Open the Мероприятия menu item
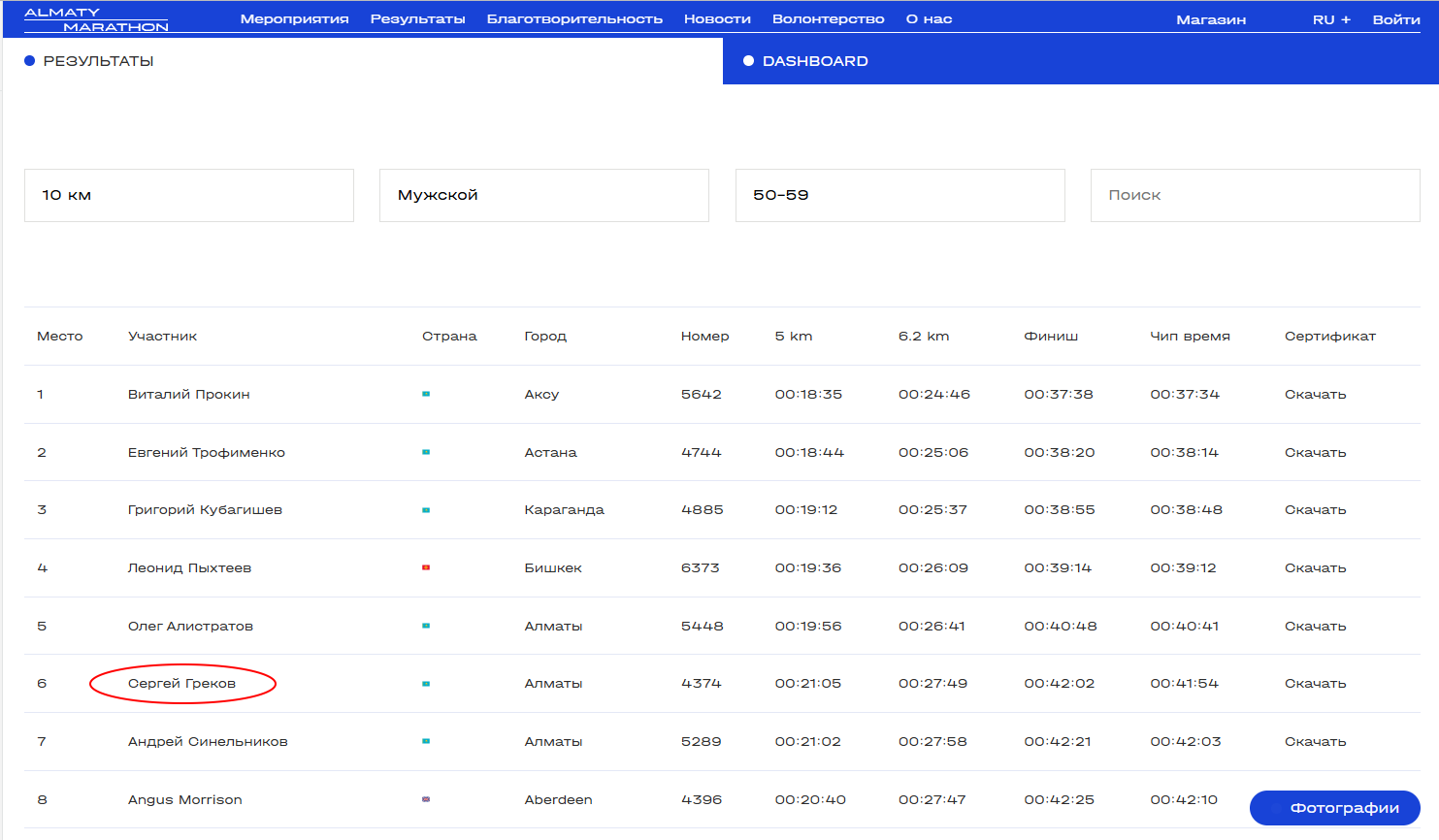This screenshot has height=840, width=1439. [294, 19]
